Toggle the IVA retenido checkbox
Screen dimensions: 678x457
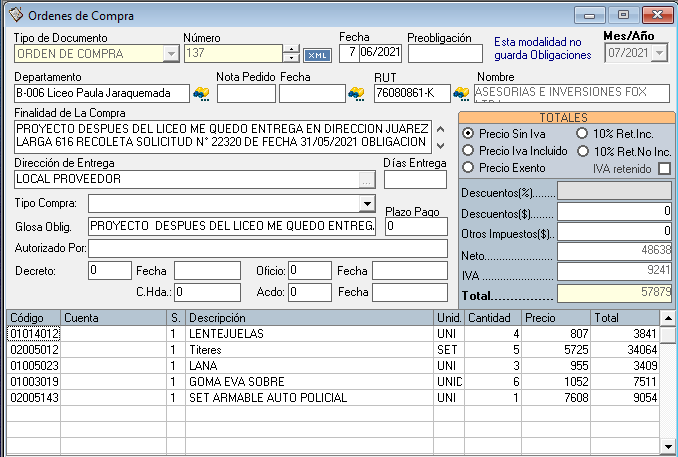(664, 168)
